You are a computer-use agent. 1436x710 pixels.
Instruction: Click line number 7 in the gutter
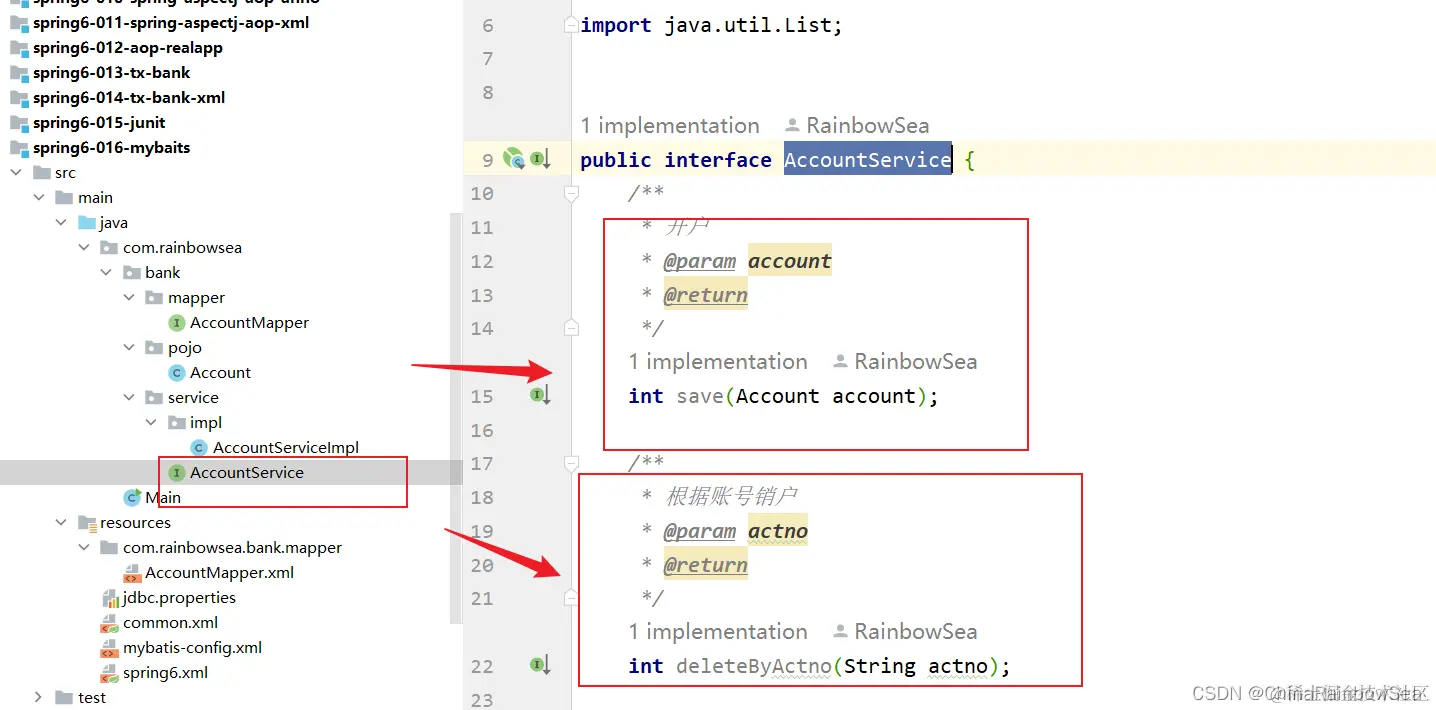488,59
